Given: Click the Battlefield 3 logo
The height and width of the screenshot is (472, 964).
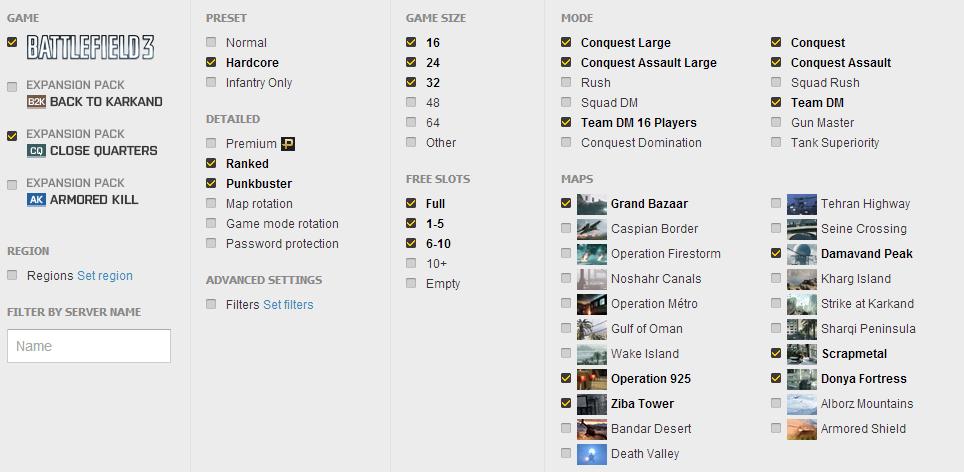Looking at the screenshot, I should (x=90, y=47).
